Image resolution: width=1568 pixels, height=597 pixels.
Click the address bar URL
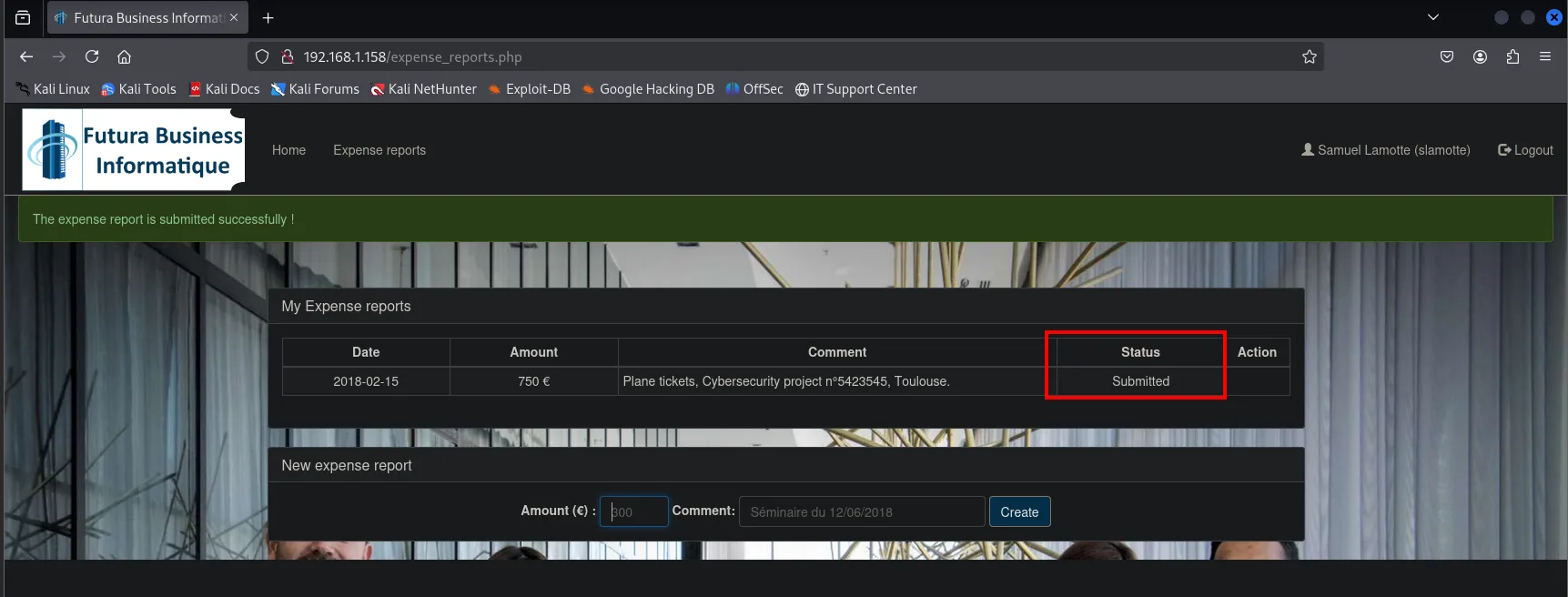[412, 56]
